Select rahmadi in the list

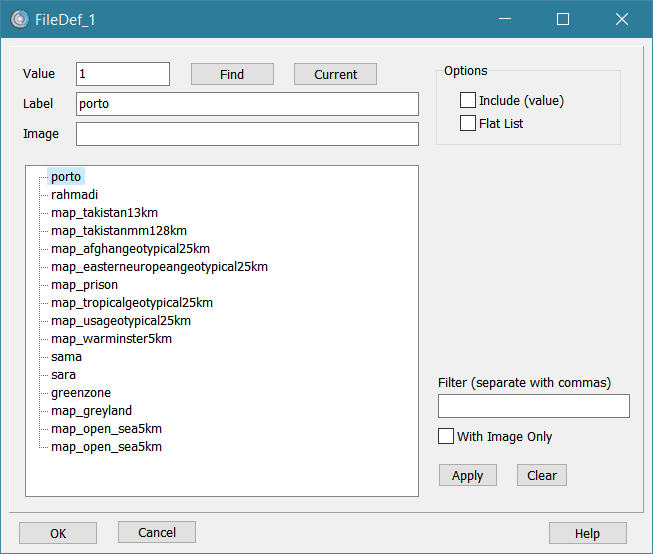pos(74,195)
